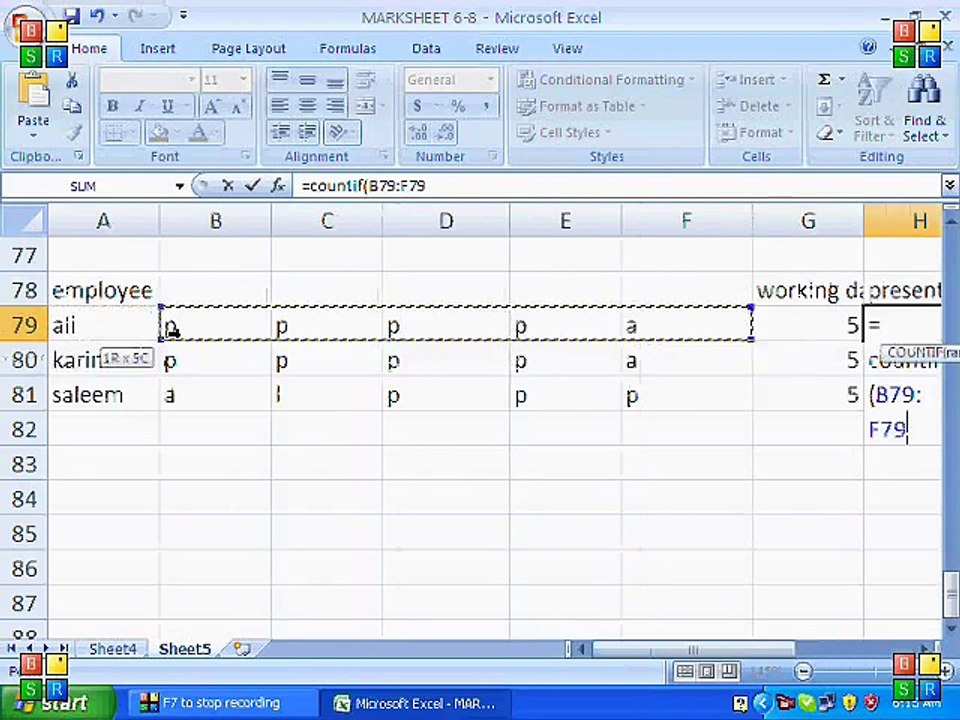Image resolution: width=960 pixels, height=720 pixels.
Task: Click the Fill down icon
Action: coord(824,107)
